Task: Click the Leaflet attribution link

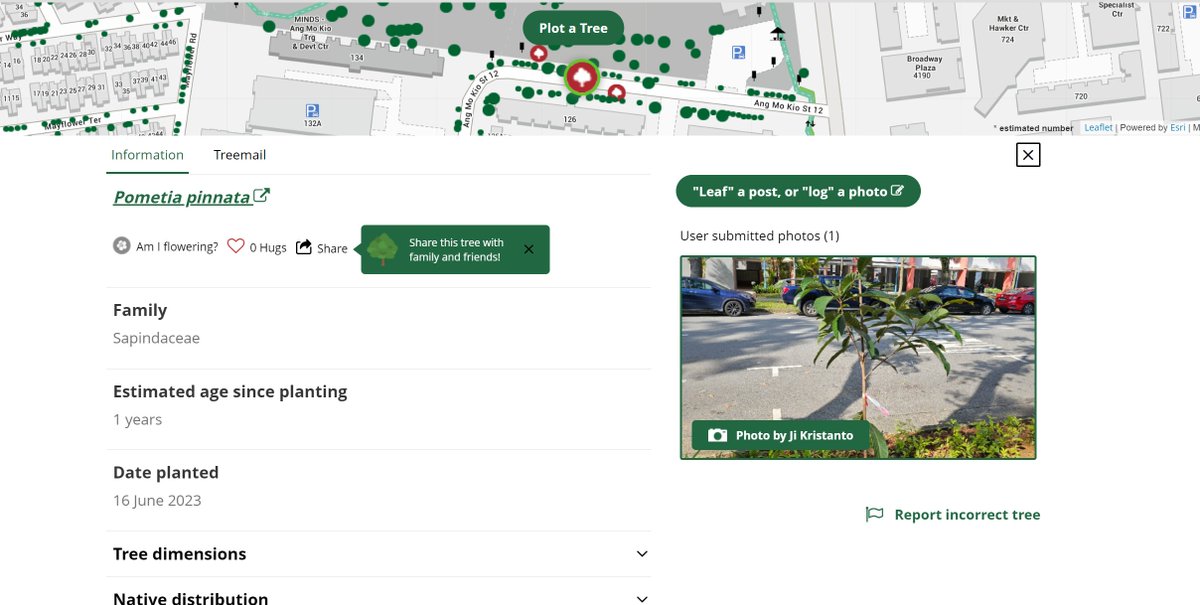Action: pyautogui.click(x=1098, y=127)
